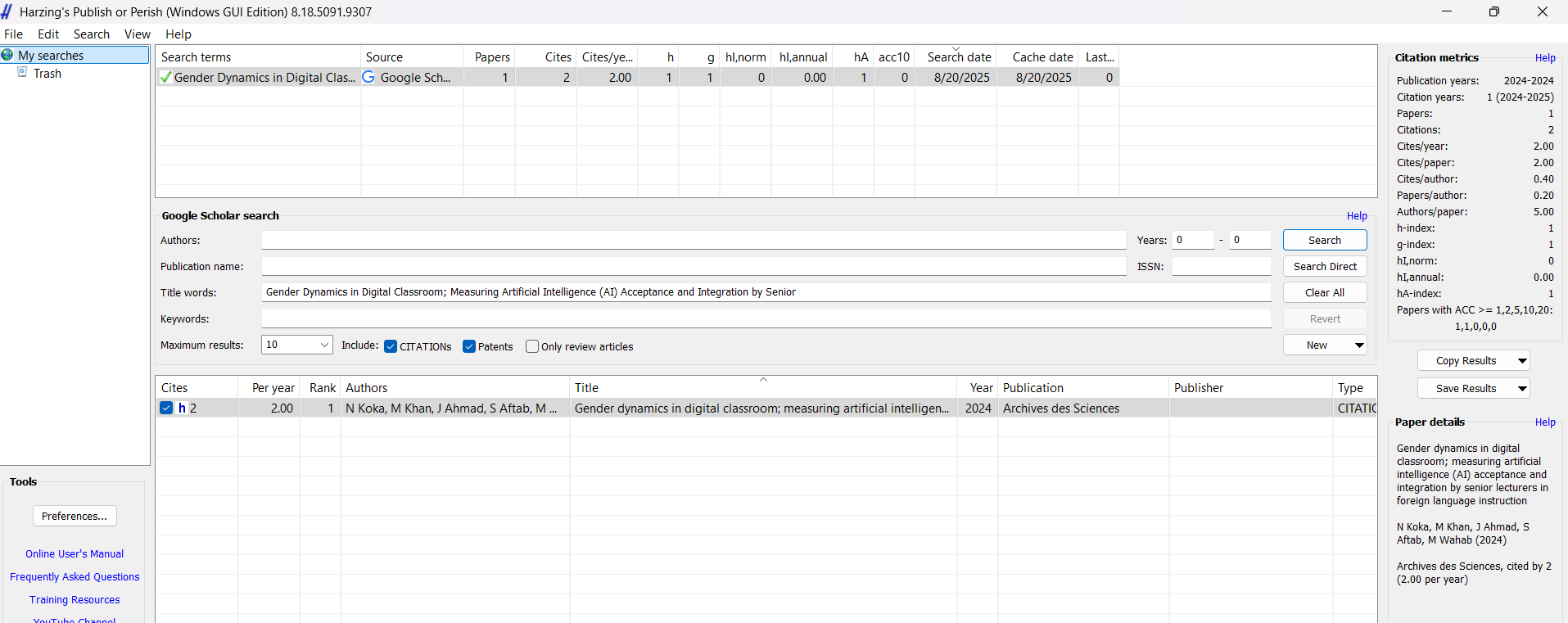Open the Online User's Manual link

75,553
